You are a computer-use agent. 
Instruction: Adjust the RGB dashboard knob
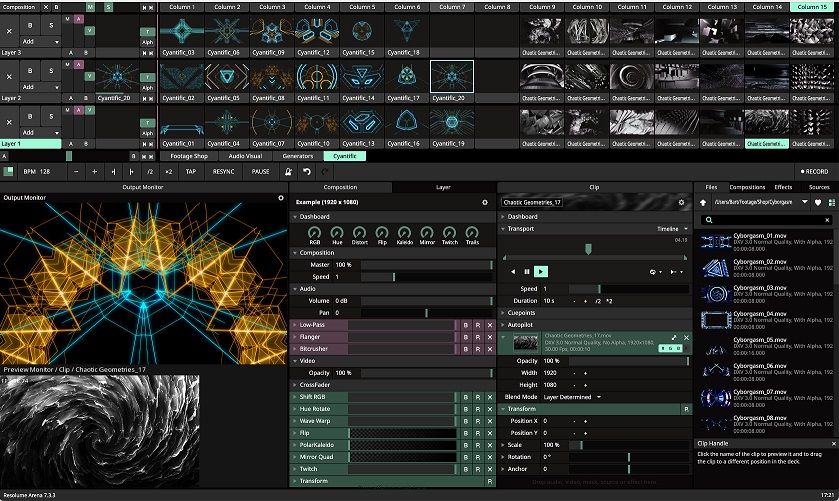coord(315,232)
